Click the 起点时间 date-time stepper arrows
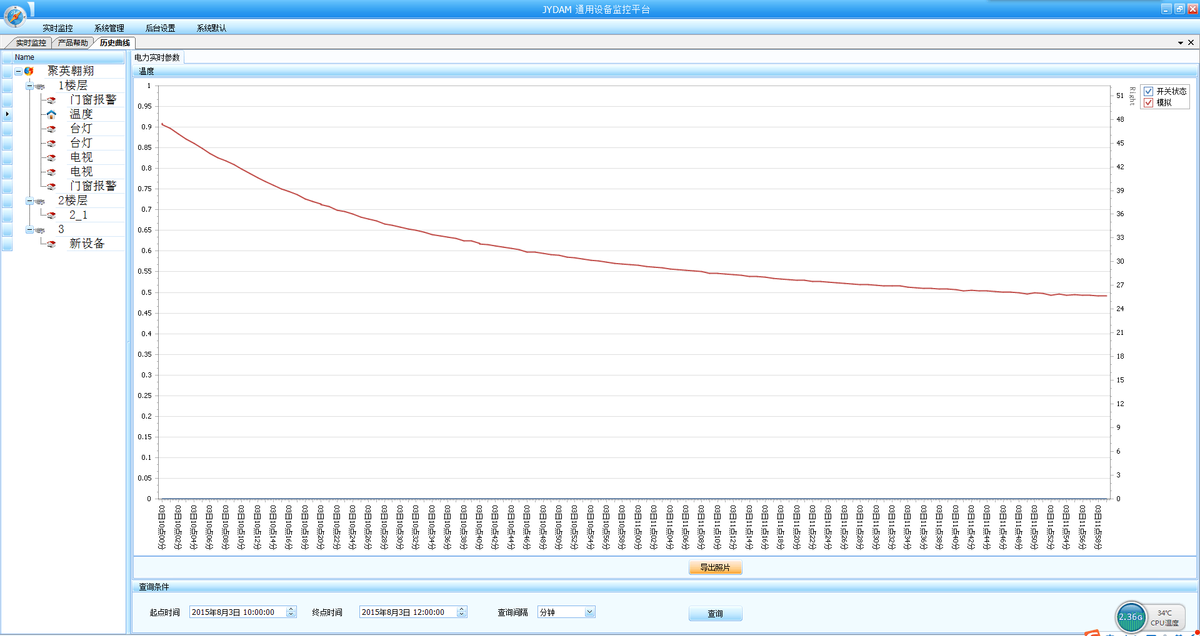 pos(291,612)
